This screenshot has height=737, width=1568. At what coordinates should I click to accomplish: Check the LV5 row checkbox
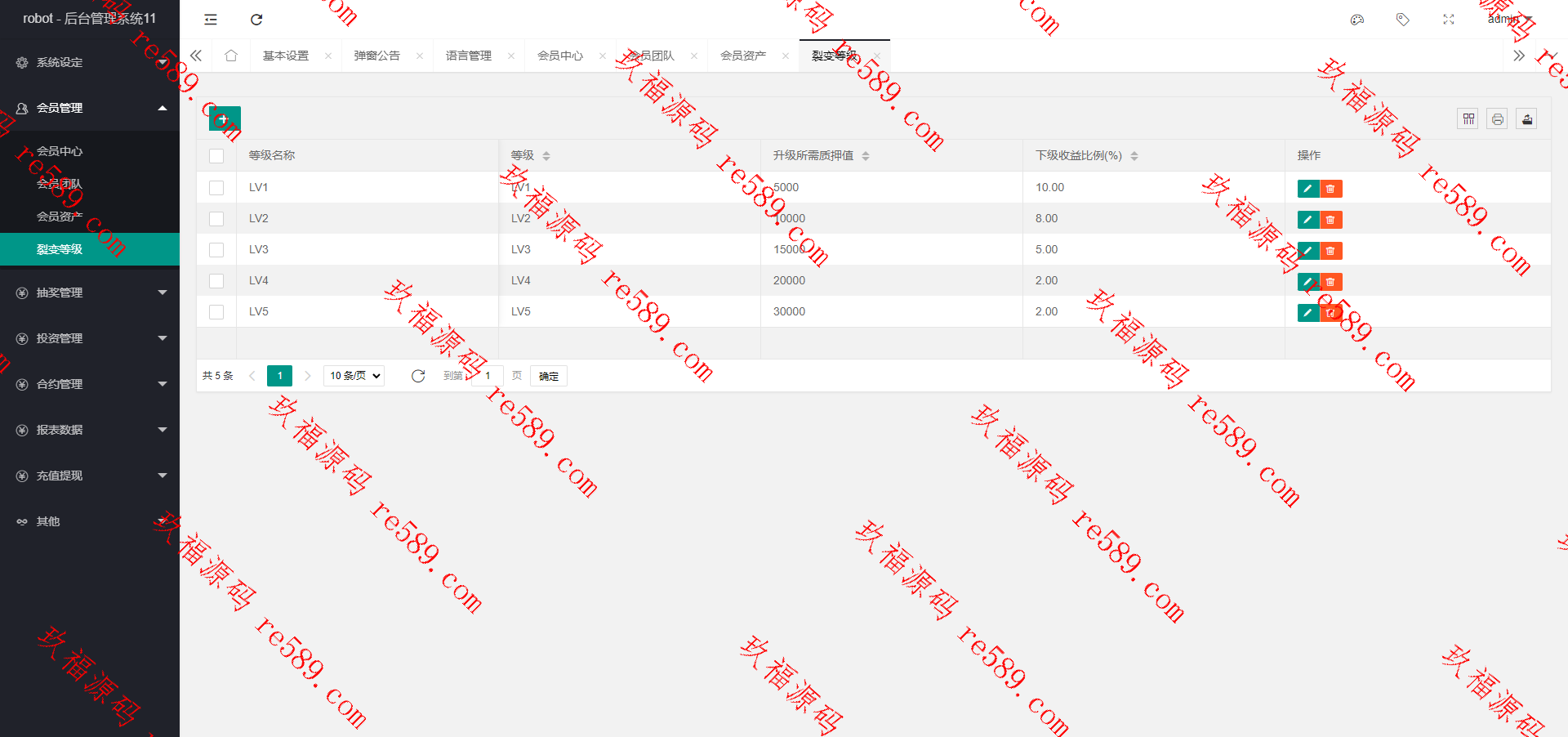click(x=216, y=312)
